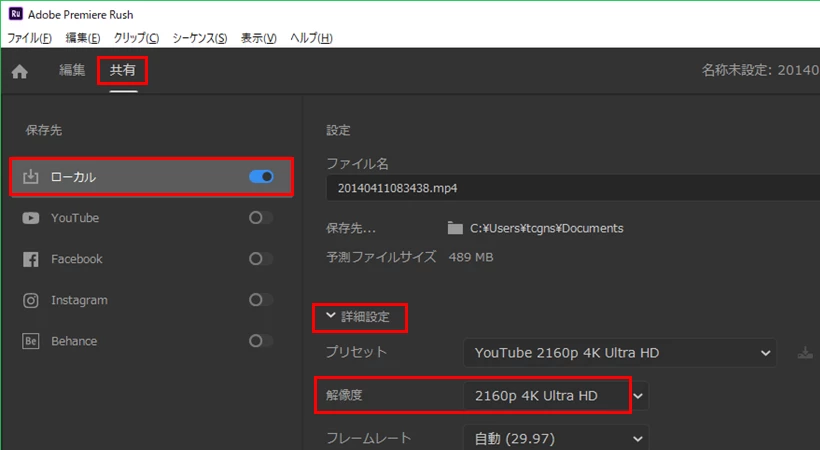Open the folder icon next to save path
The height and width of the screenshot is (450, 820).
tap(455, 228)
